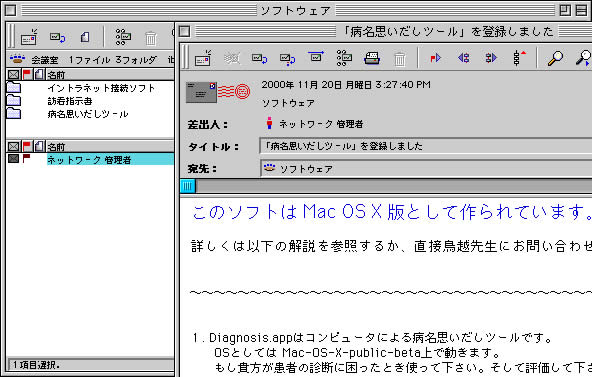
Task: Click the zoom box of ソフトウェア window
Action: click(565, 10)
